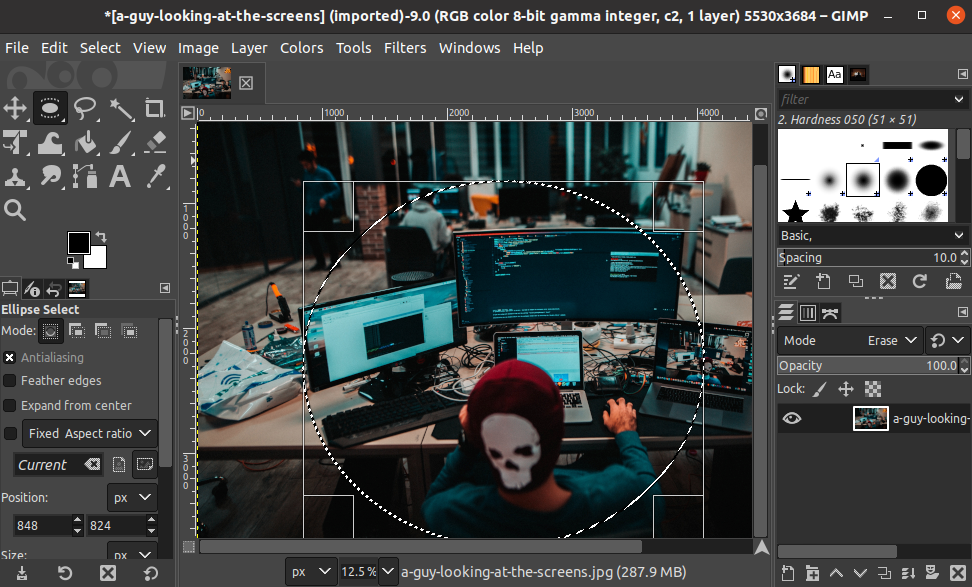Click the black foreground color swatch
The image size is (972, 587).
coord(78,242)
